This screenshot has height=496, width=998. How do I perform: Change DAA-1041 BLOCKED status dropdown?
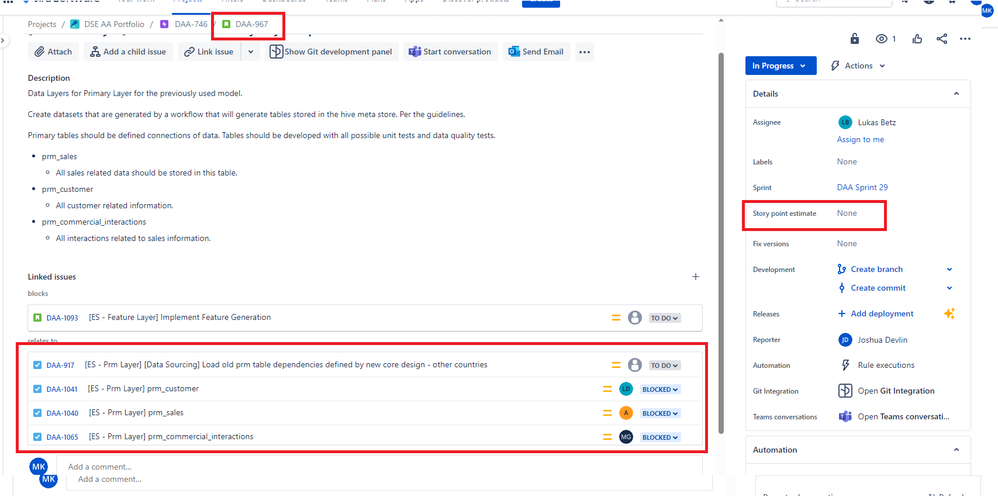(660, 389)
